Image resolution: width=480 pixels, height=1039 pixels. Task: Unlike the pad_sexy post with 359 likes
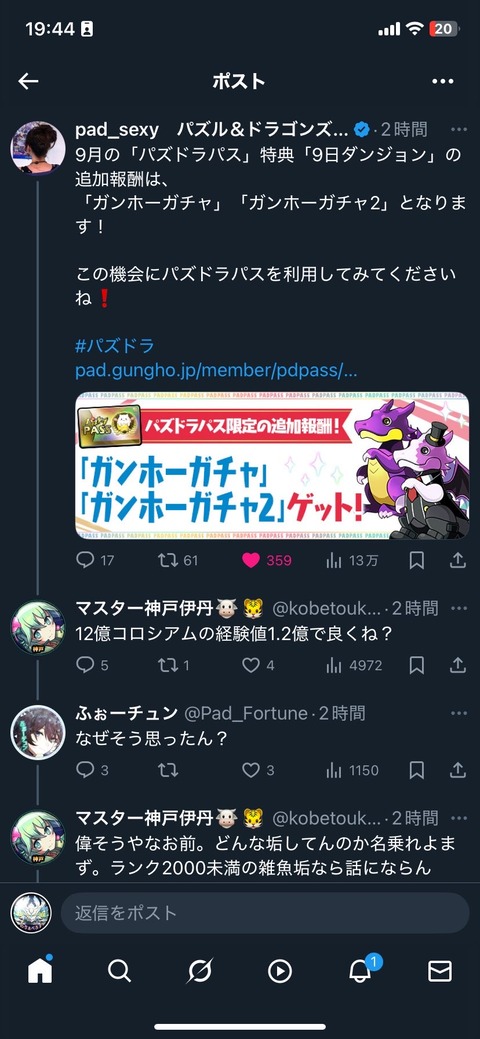click(x=251, y=561)
